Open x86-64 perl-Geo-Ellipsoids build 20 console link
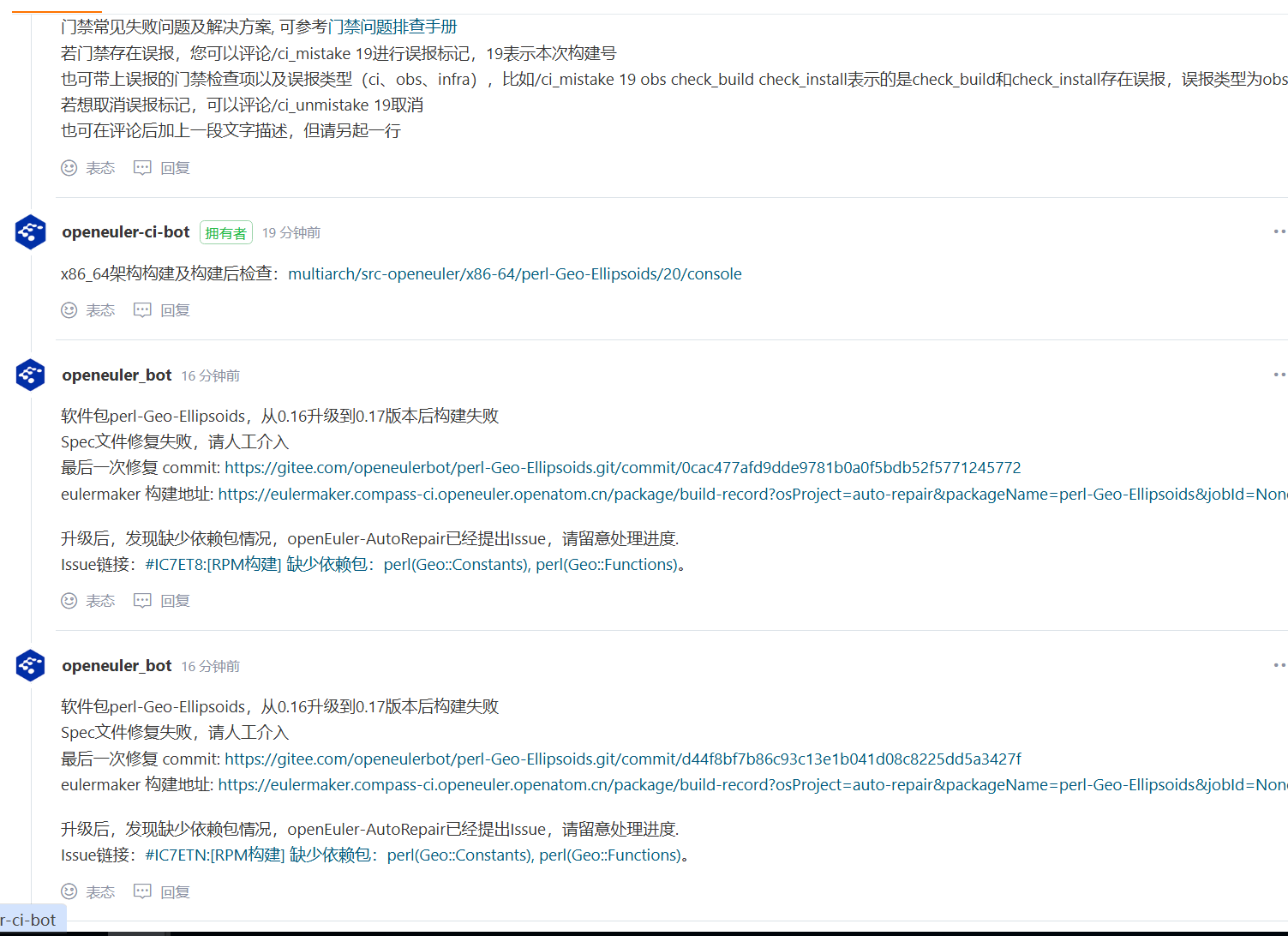The height and width of the screenshot is (936, 1288). (514, 274)
